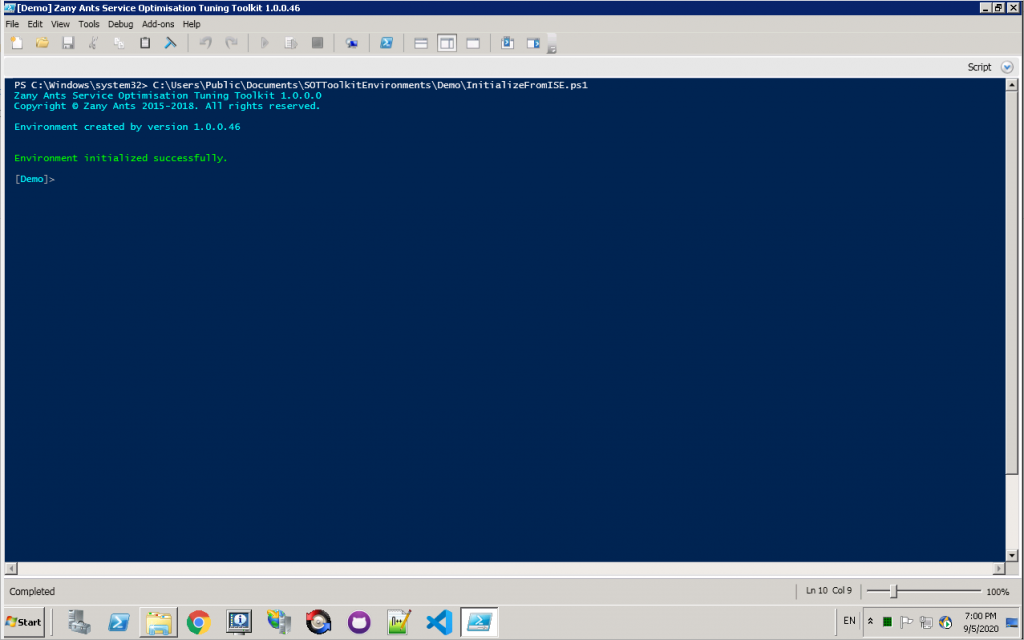Click 'Environment initialized successfully.' text

121,158
